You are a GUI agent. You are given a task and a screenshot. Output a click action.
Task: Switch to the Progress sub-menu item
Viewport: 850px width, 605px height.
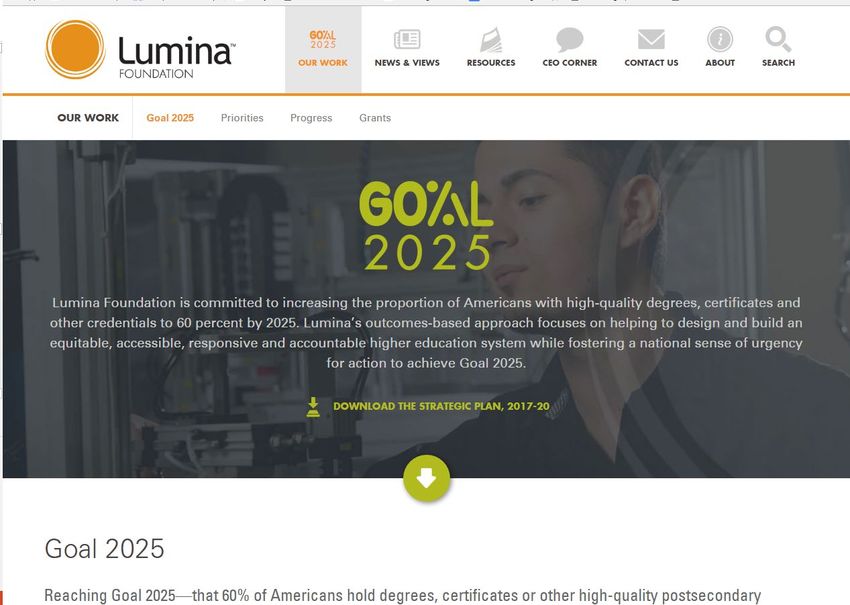(x=311, y=118)
